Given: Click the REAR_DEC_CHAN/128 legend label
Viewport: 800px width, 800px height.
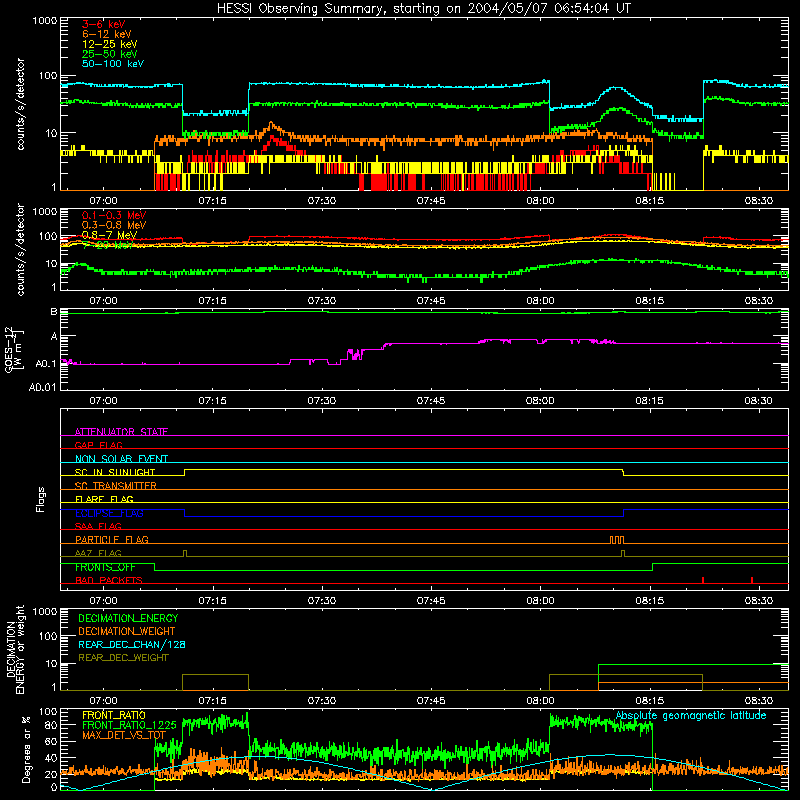Looking at the screenshot, I should pos(132,644).
